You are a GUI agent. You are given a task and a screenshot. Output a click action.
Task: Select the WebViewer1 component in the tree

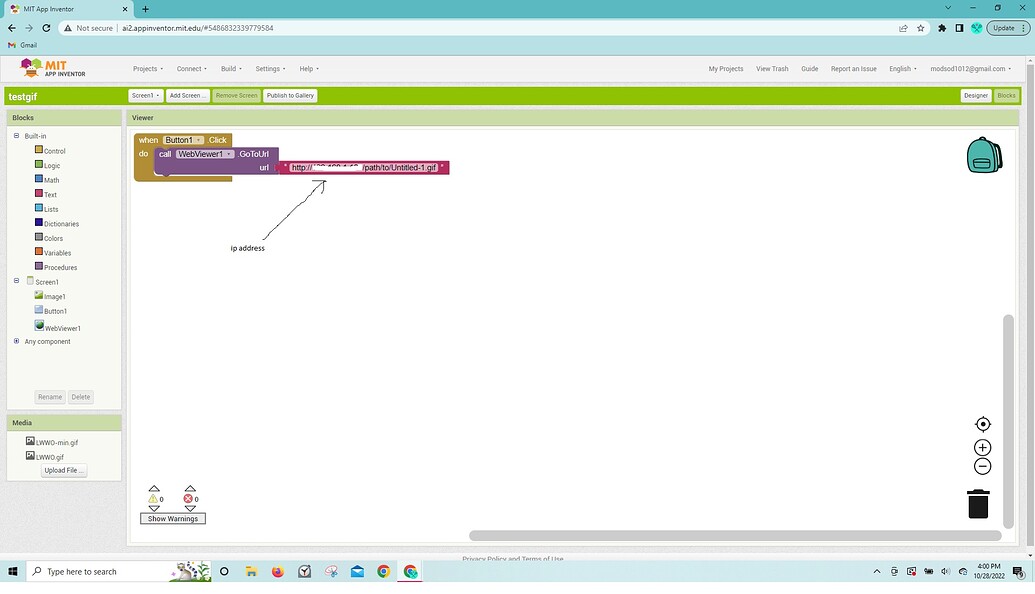click(x=62, y=328)
